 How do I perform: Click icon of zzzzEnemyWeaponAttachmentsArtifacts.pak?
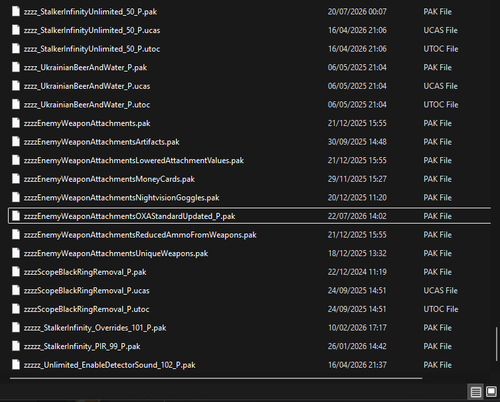click(x=16, y=142)
